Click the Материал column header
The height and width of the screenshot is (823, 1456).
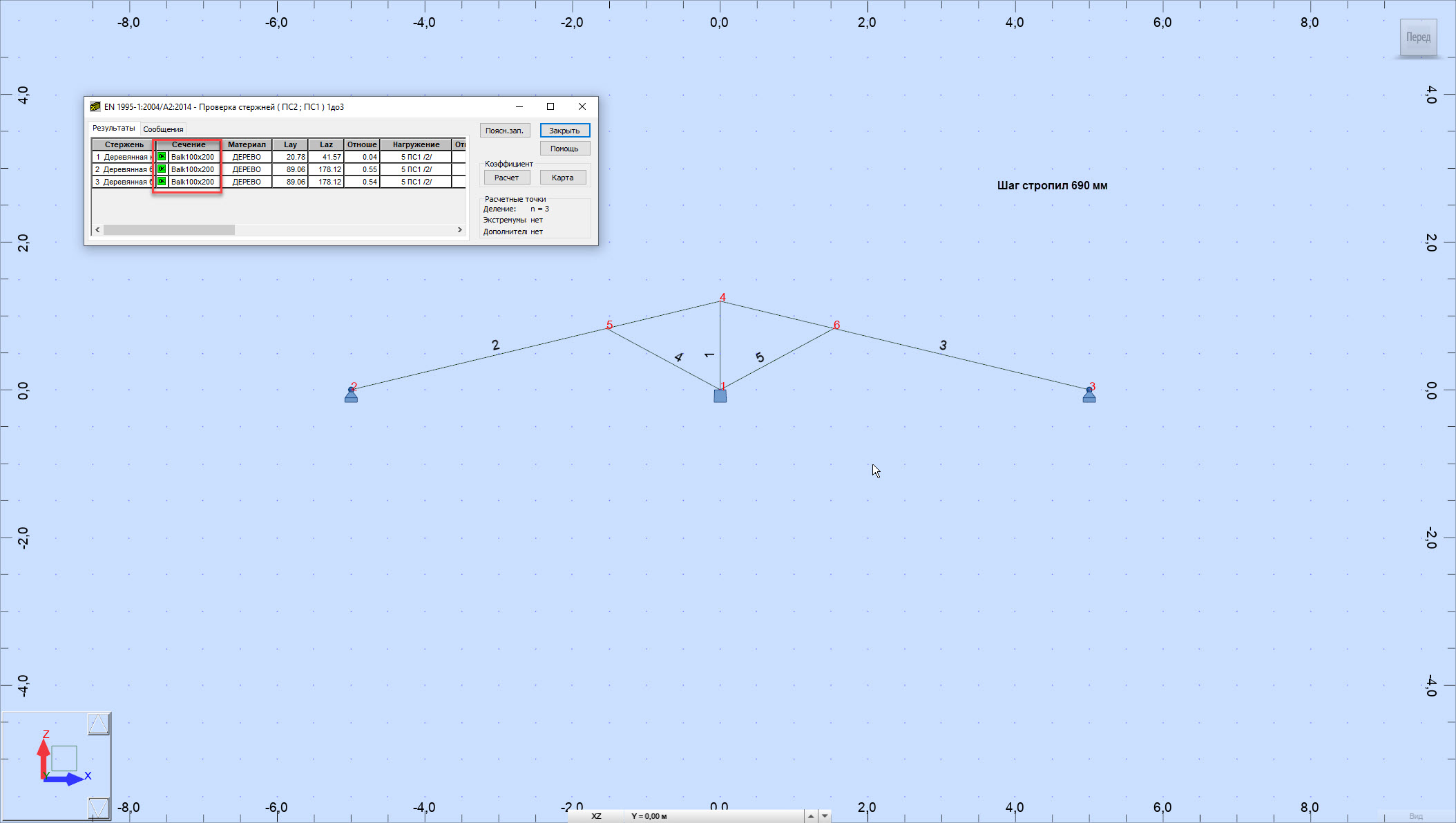(x=247, y=144)
